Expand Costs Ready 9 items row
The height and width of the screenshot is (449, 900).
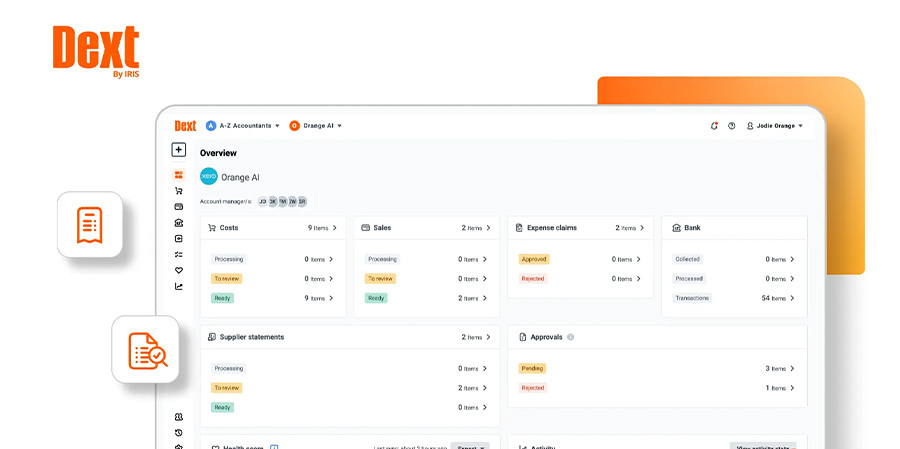pos(272,298)
